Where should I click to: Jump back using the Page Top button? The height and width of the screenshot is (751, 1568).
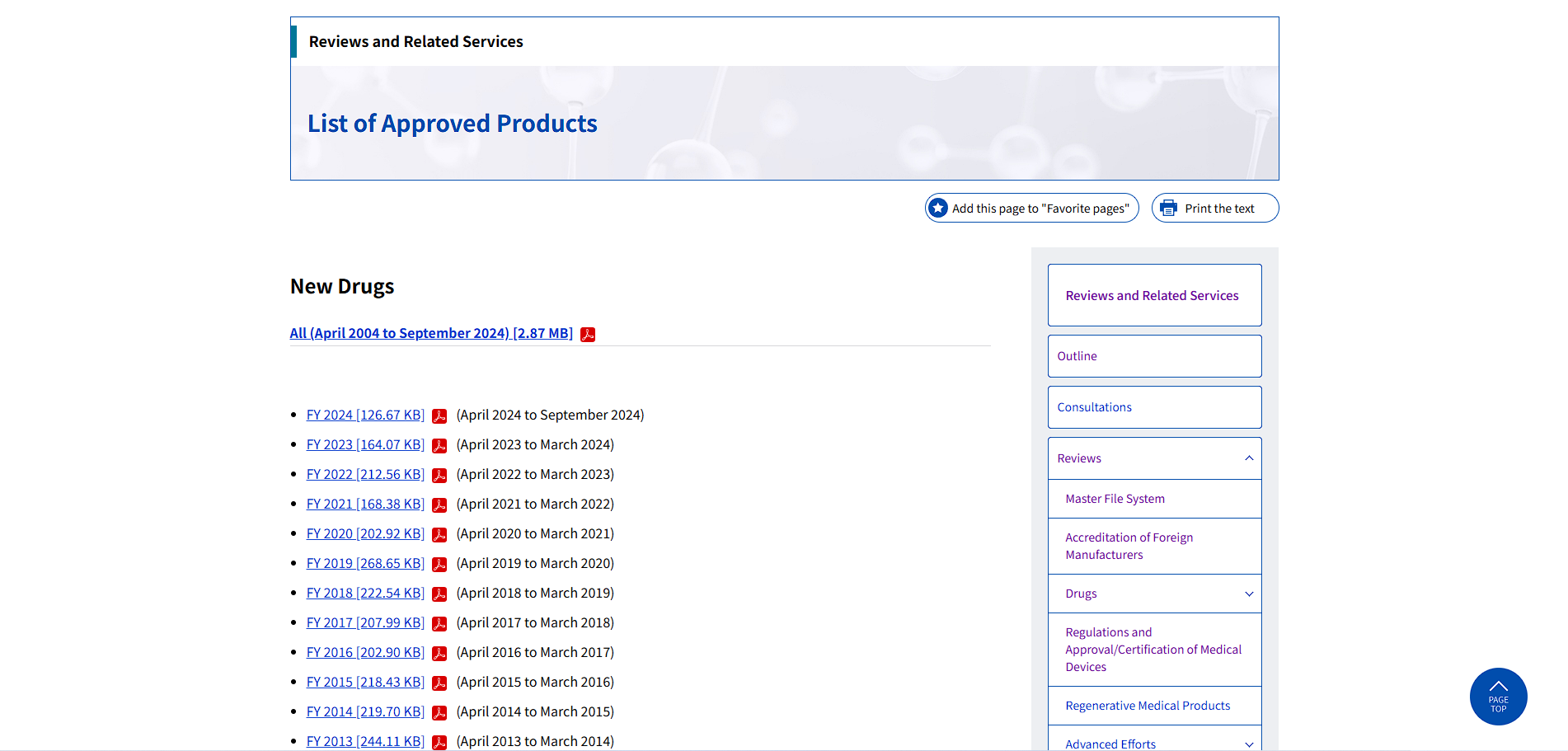1498,696
